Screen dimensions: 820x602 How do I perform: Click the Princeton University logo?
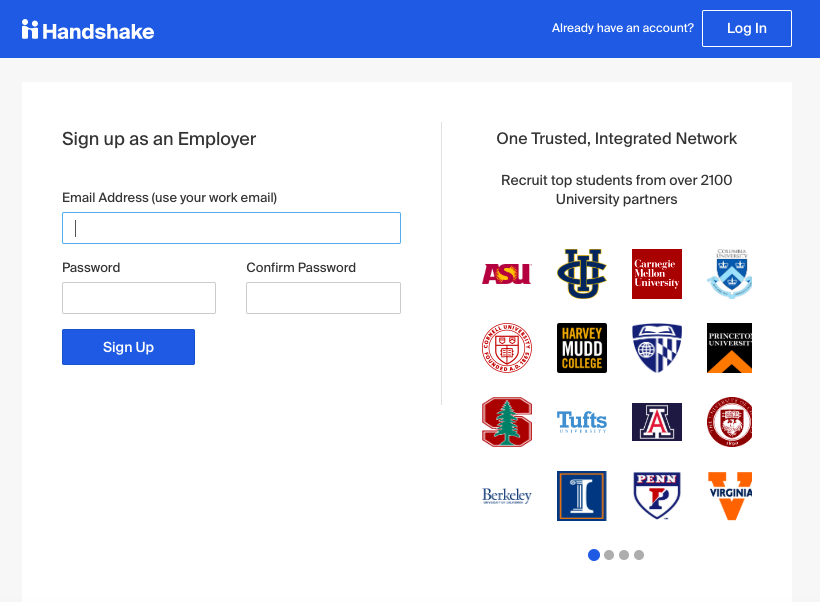[x=730, y=348]
